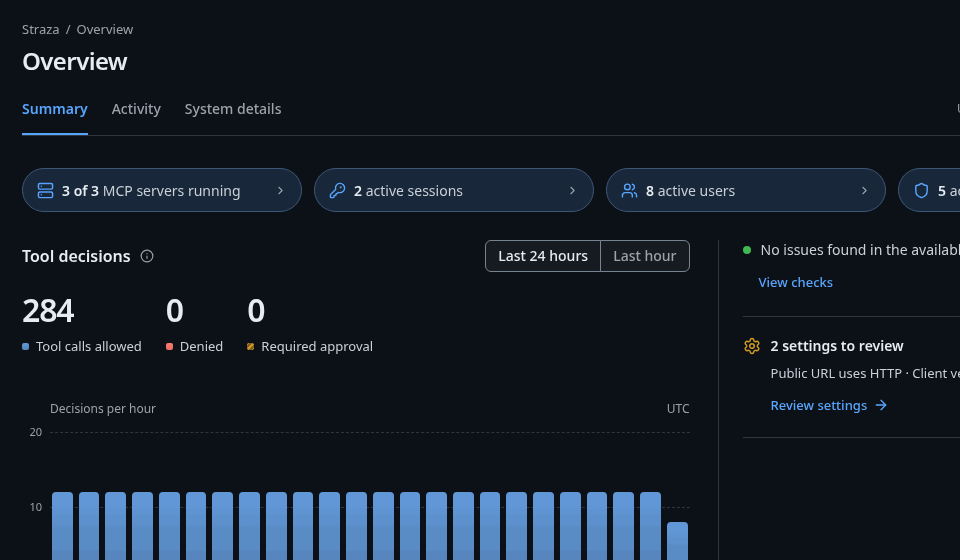Go to Straza in the breadcrumb
The image size is (960, 560).
(40, 29)
